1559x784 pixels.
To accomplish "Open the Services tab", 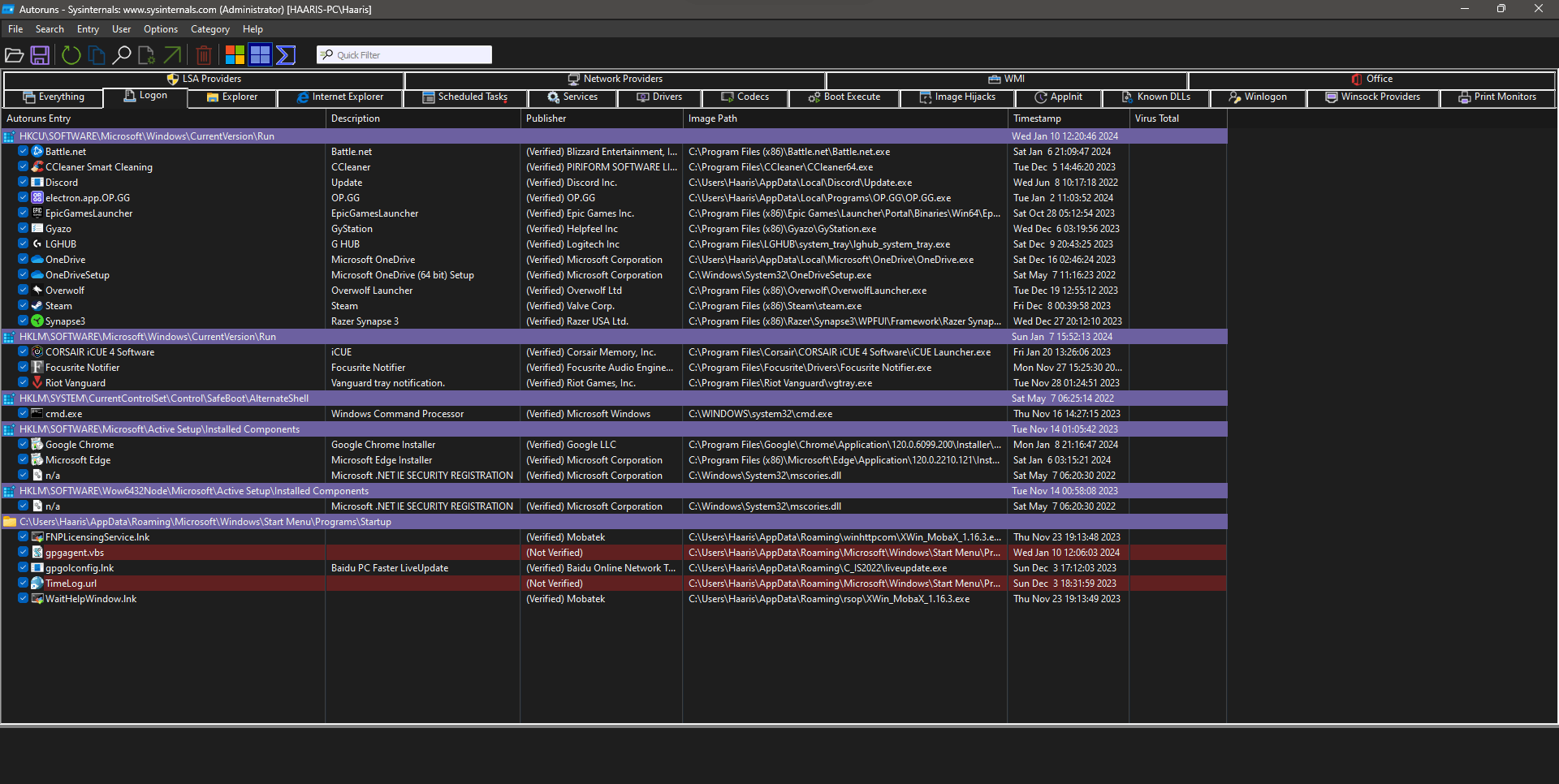I will 572,97.
